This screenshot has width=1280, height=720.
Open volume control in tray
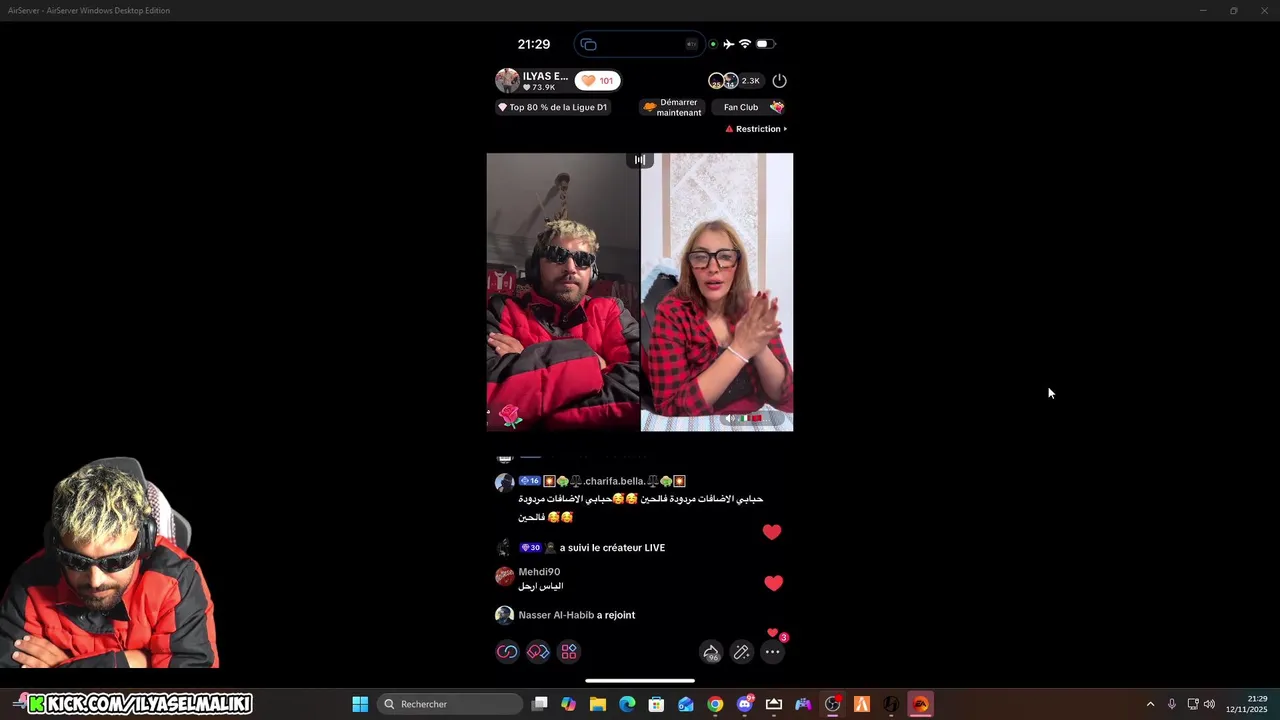click(x=1210, y=704)
